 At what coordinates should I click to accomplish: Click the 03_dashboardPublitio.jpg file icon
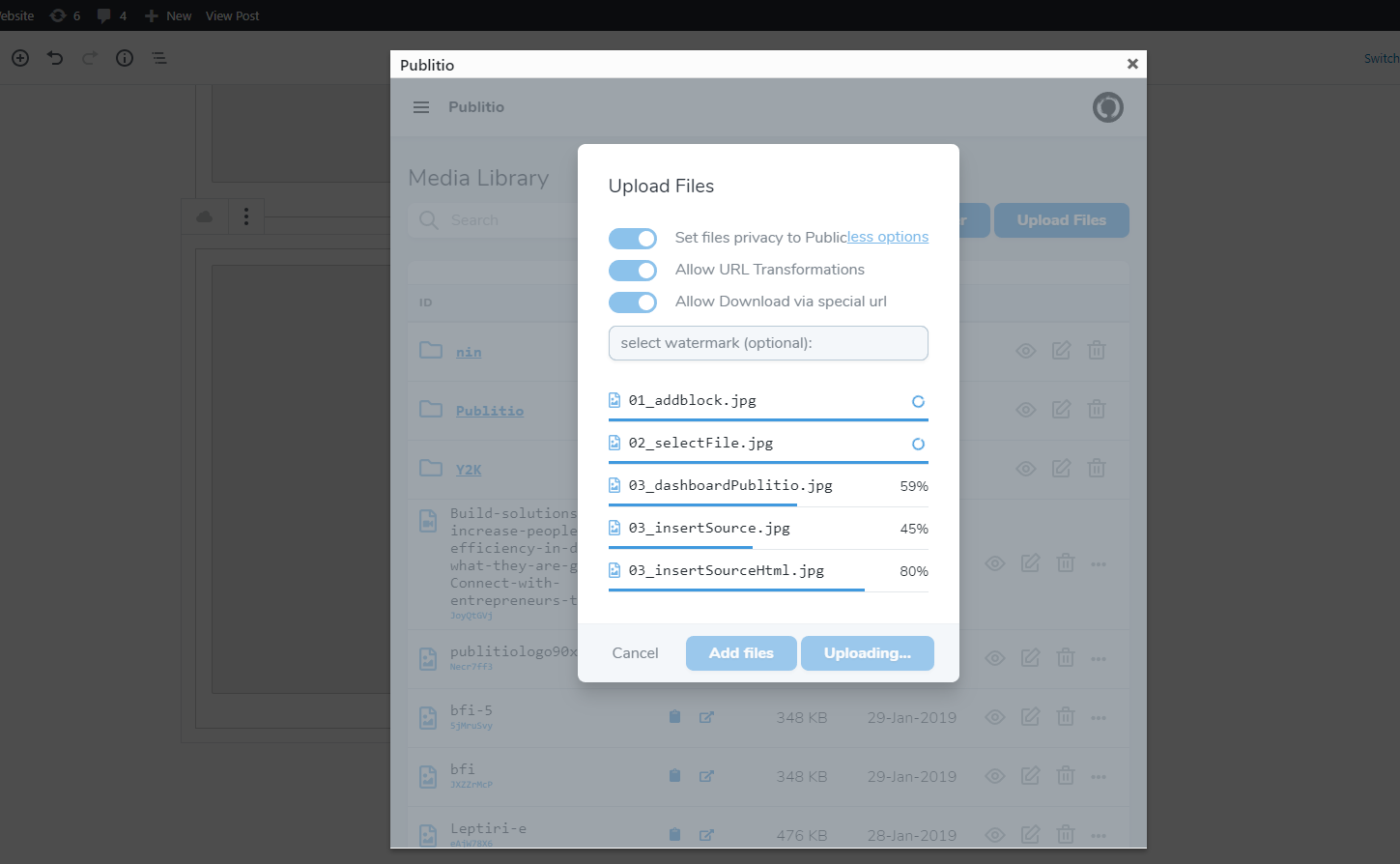coord(614,485)
